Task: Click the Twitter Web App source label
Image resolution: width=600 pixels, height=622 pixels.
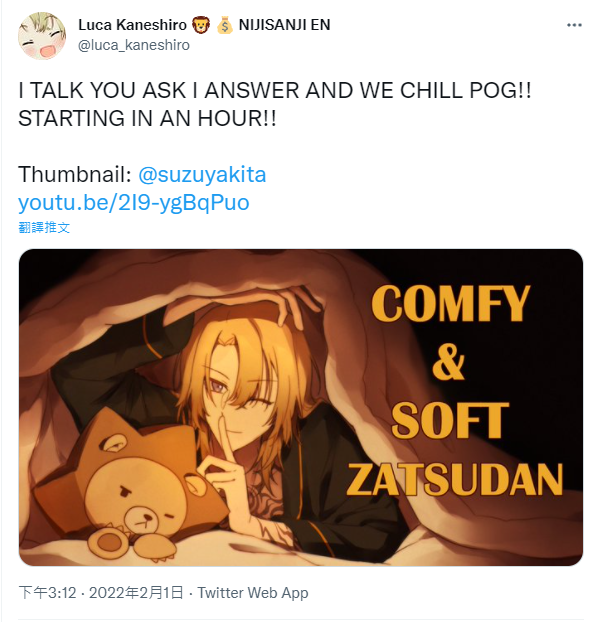Action: click(253, 593)
